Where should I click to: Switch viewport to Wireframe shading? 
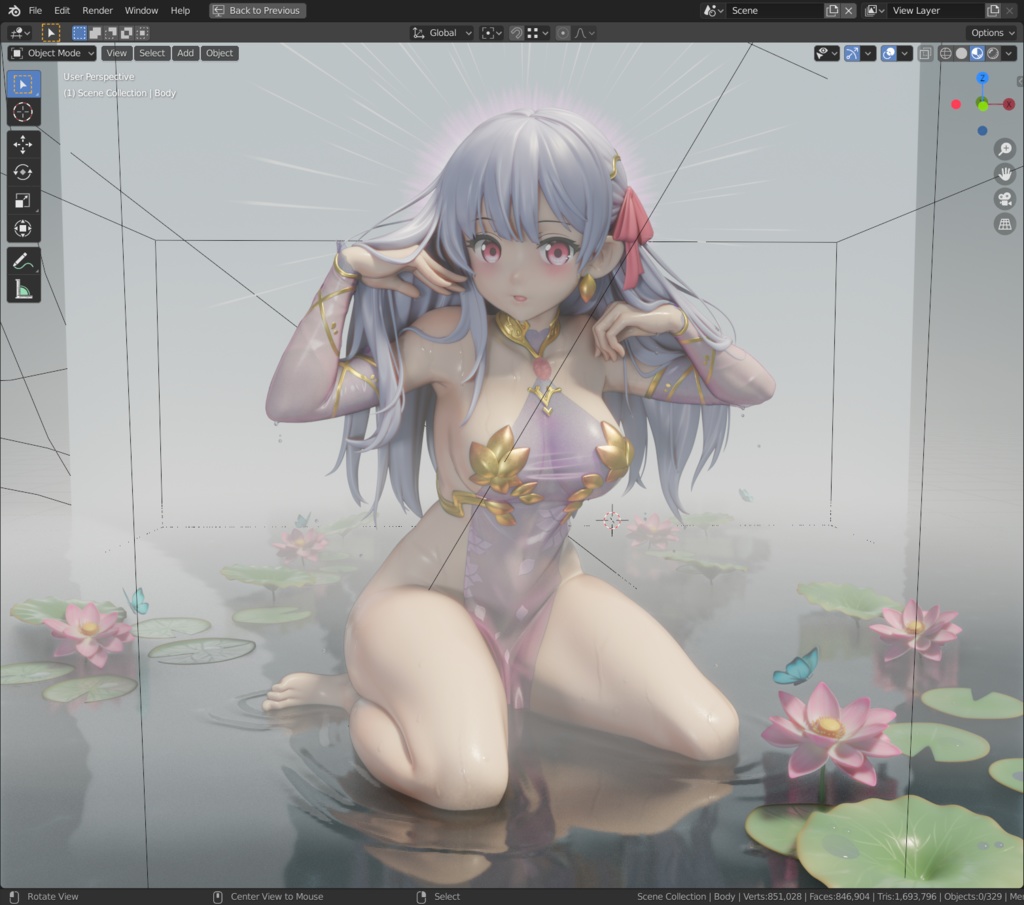(x=945, y=53)
